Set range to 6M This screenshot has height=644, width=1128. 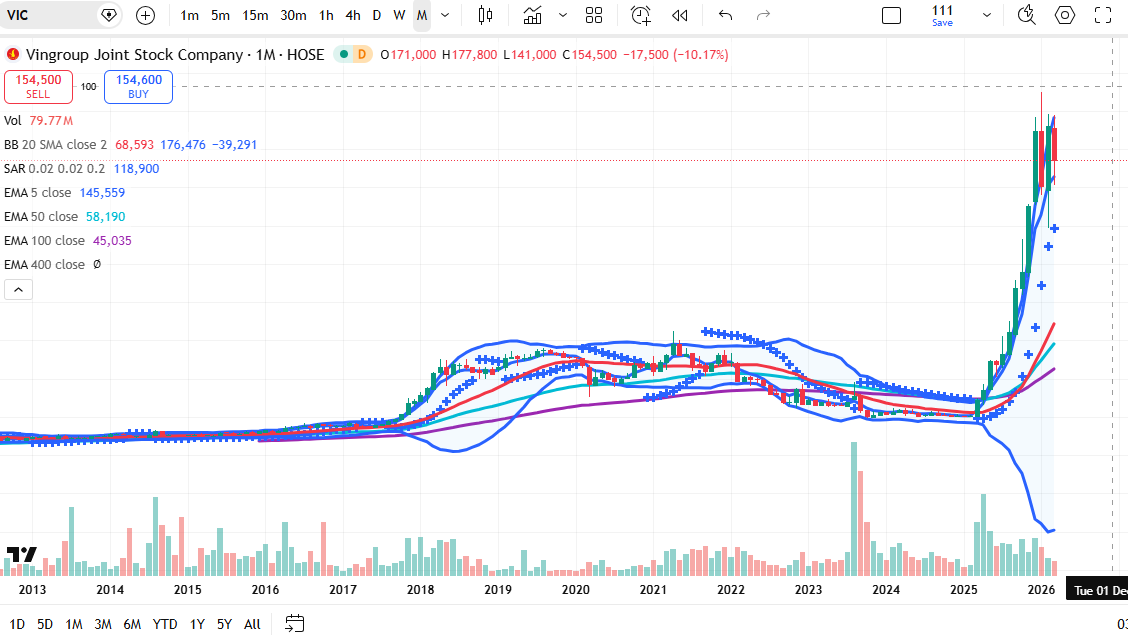(132, 625)
